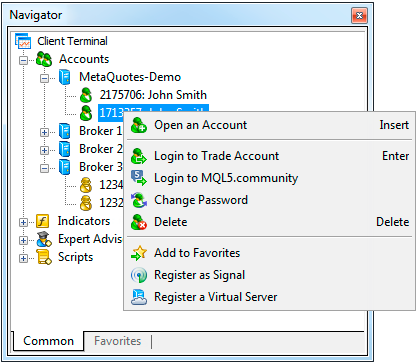Select the Client Terminal label
Viewport: 418px width, 362px height.
(72, 41)
